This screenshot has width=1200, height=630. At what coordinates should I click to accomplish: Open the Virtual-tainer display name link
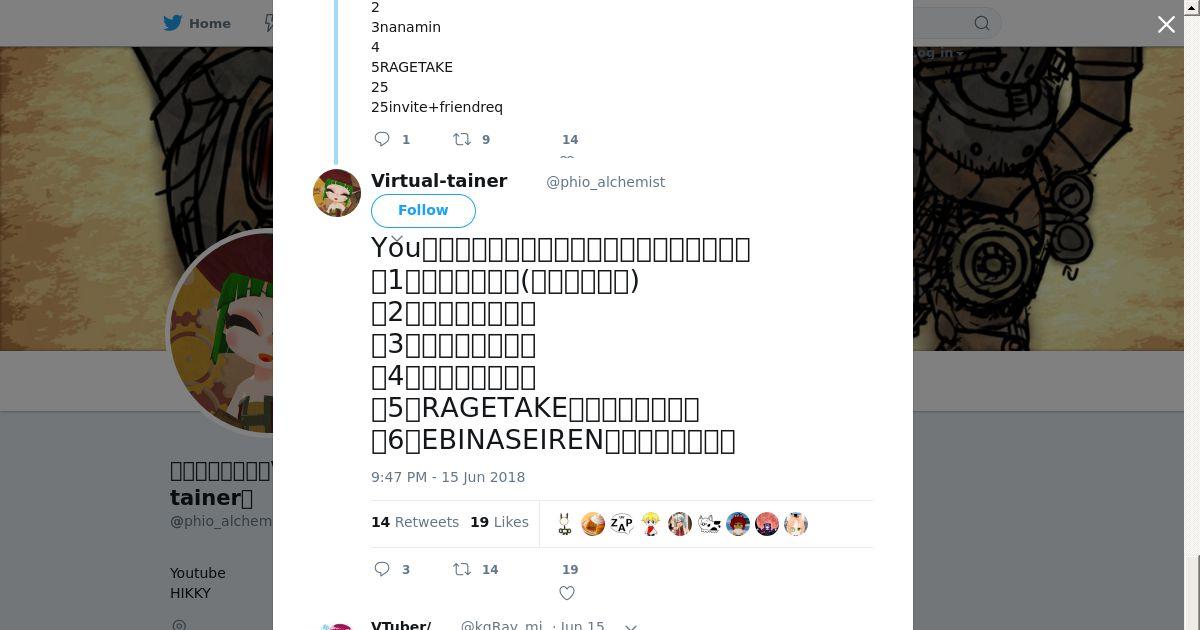pos(439,181)
